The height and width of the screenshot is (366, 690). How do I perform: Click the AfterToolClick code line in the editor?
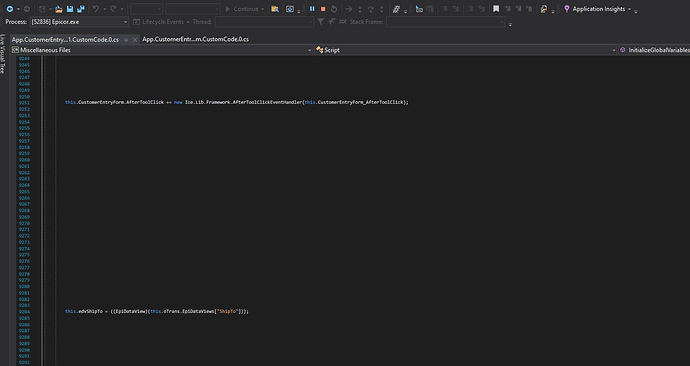coord(237,102)
